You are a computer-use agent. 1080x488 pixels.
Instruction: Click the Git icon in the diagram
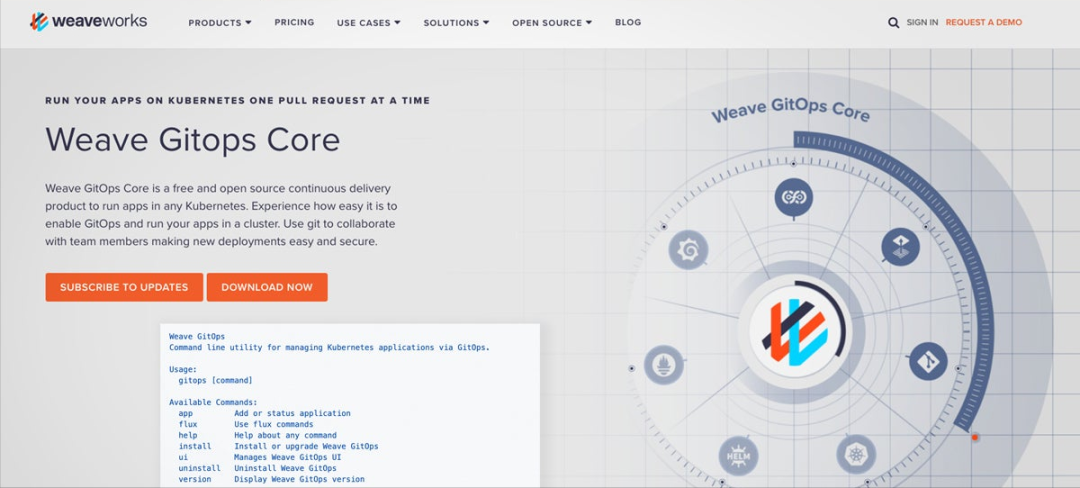tap(928, 360)
